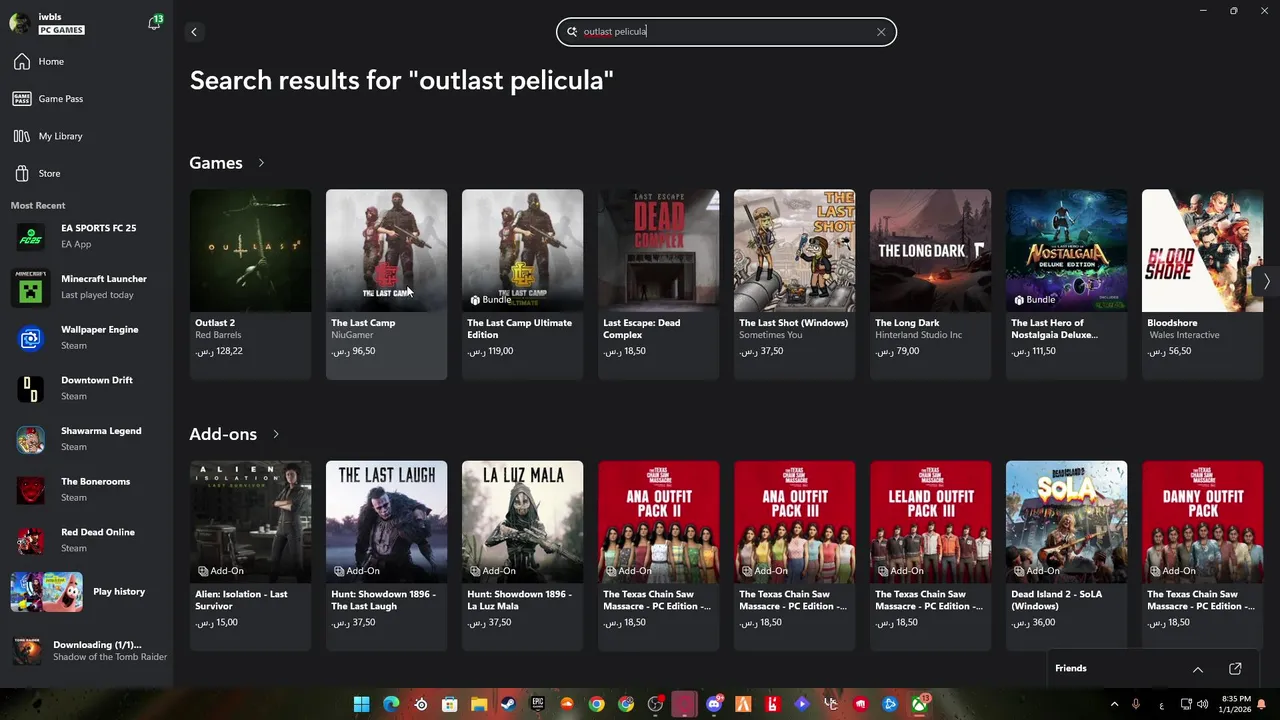
Task: Go back using the back arrow button
Action: click(194, 32)
